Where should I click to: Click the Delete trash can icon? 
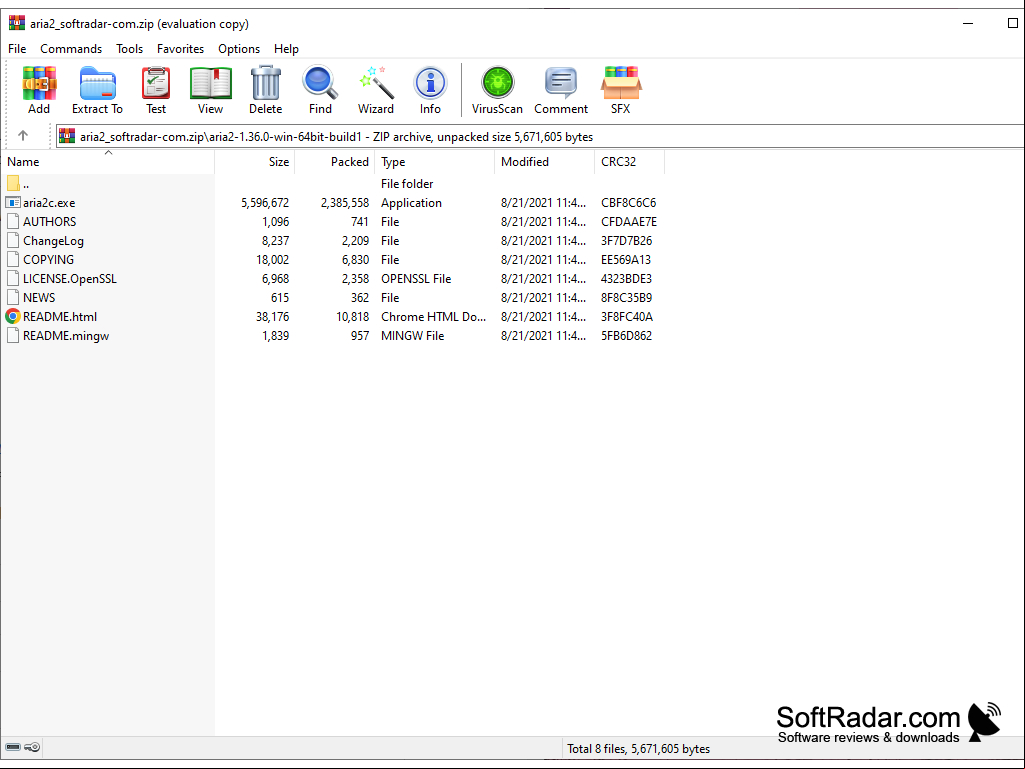click(x=265, y=84)
